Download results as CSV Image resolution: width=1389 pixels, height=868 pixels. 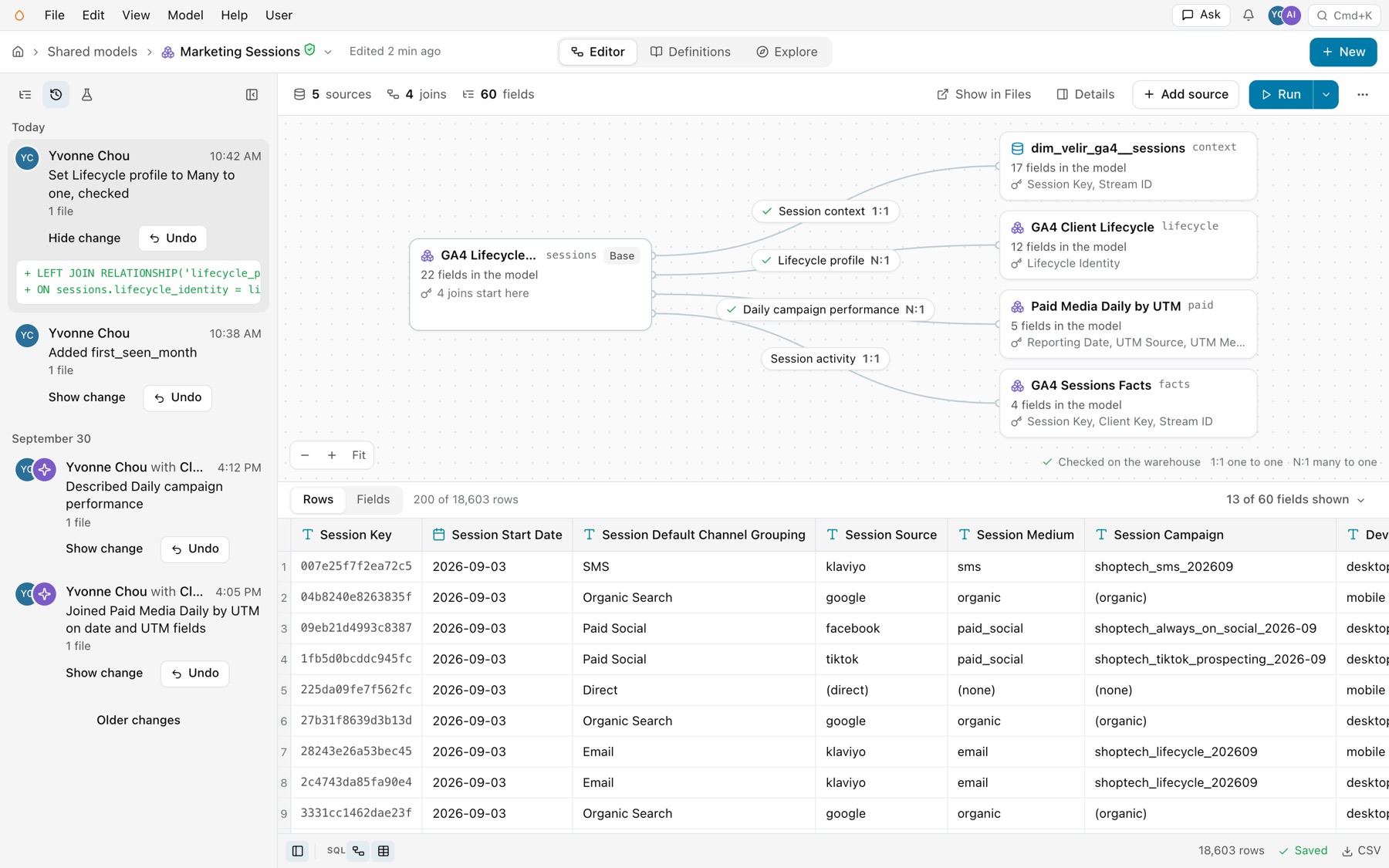[x=1361, y=850]
